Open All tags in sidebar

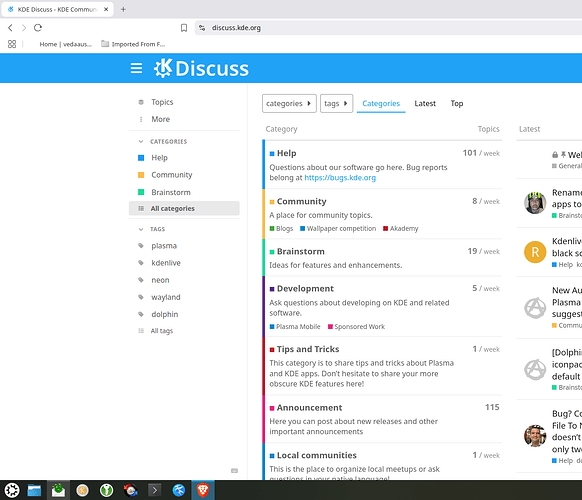(x=161, y=331)
